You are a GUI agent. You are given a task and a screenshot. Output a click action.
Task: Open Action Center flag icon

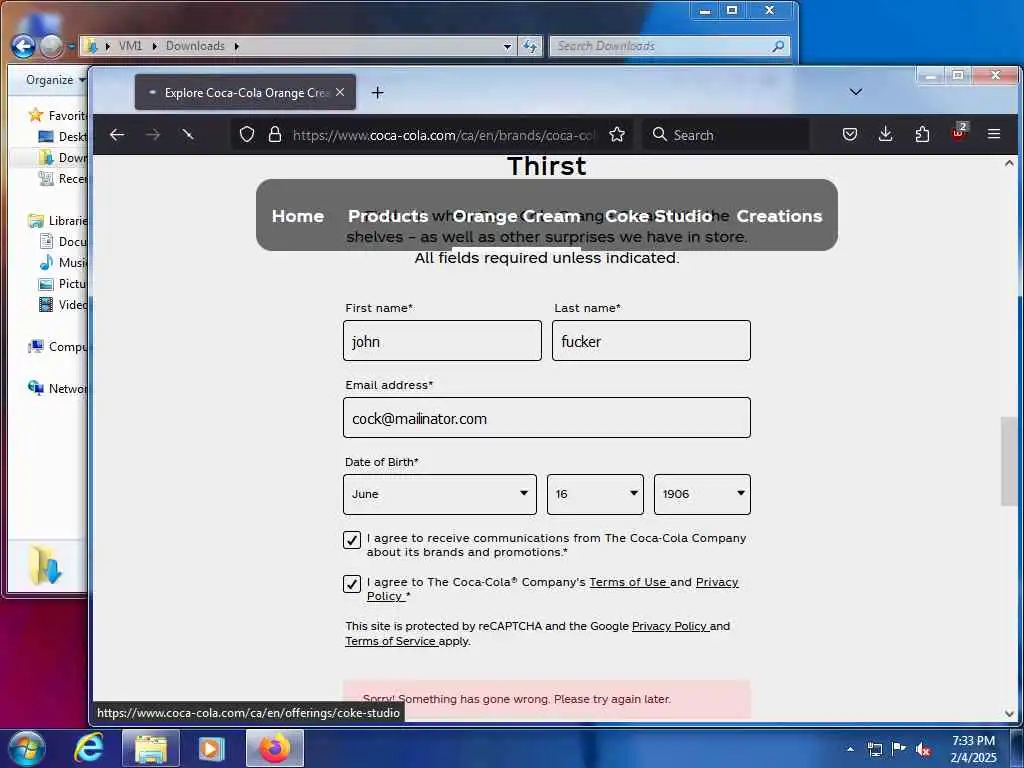click(x=899, y=748)
